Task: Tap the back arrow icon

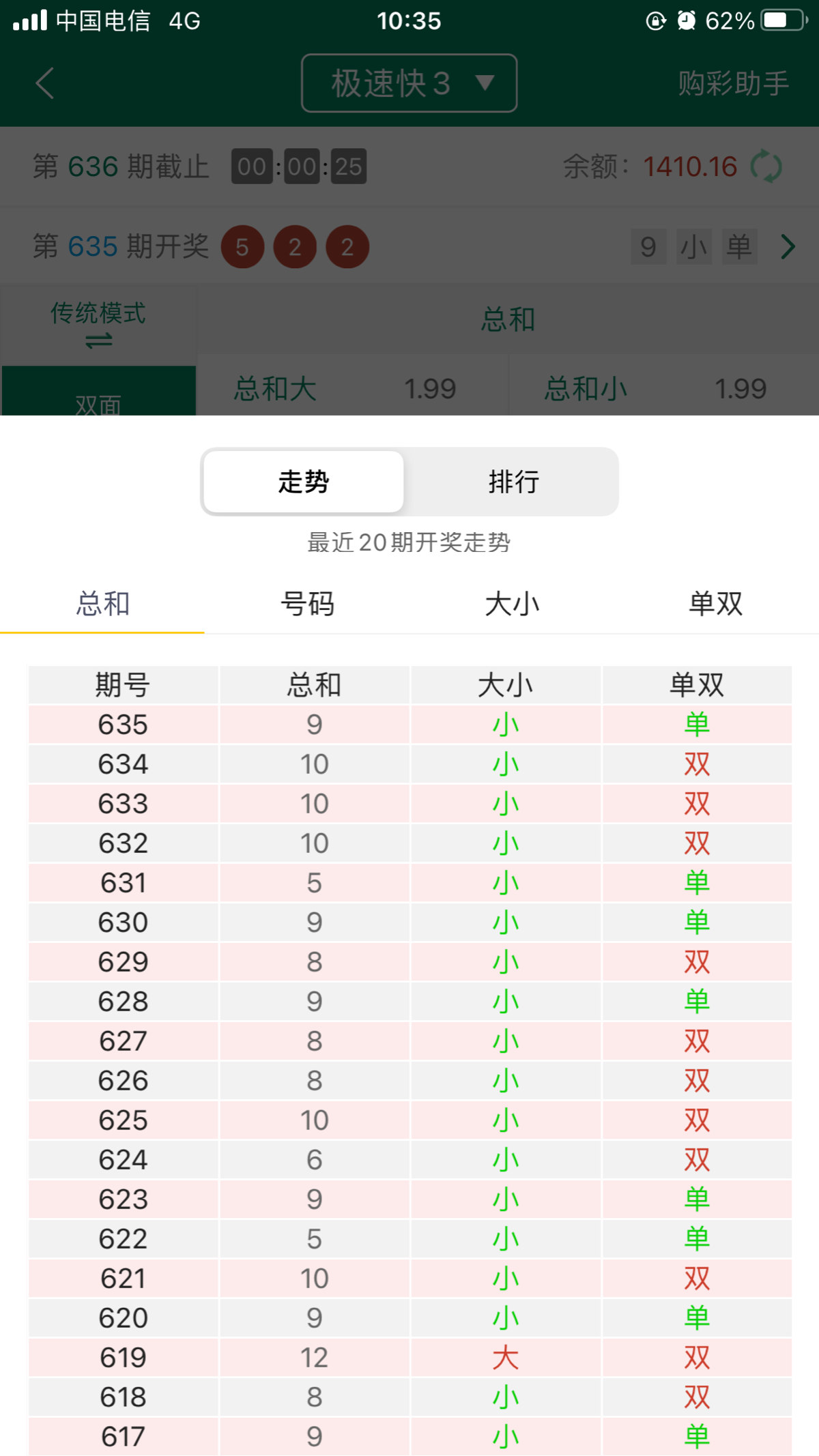Action: [45, 84]
